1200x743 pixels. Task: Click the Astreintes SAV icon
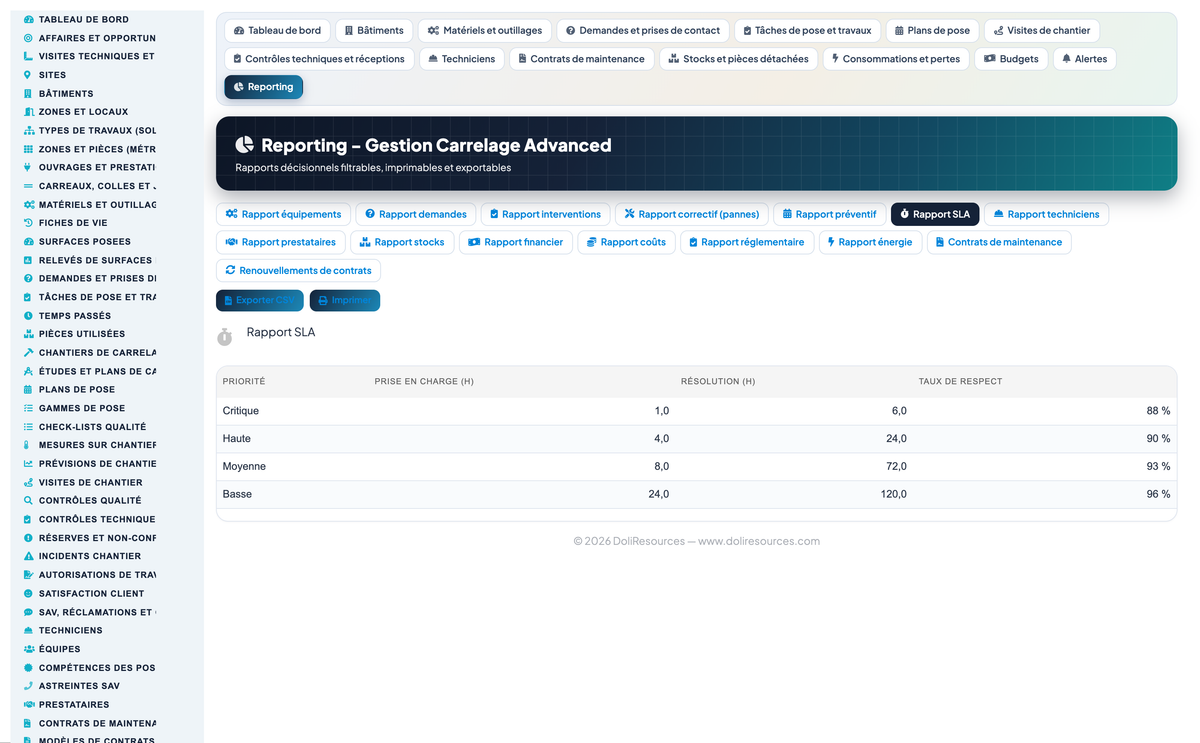tap(28, 686)
